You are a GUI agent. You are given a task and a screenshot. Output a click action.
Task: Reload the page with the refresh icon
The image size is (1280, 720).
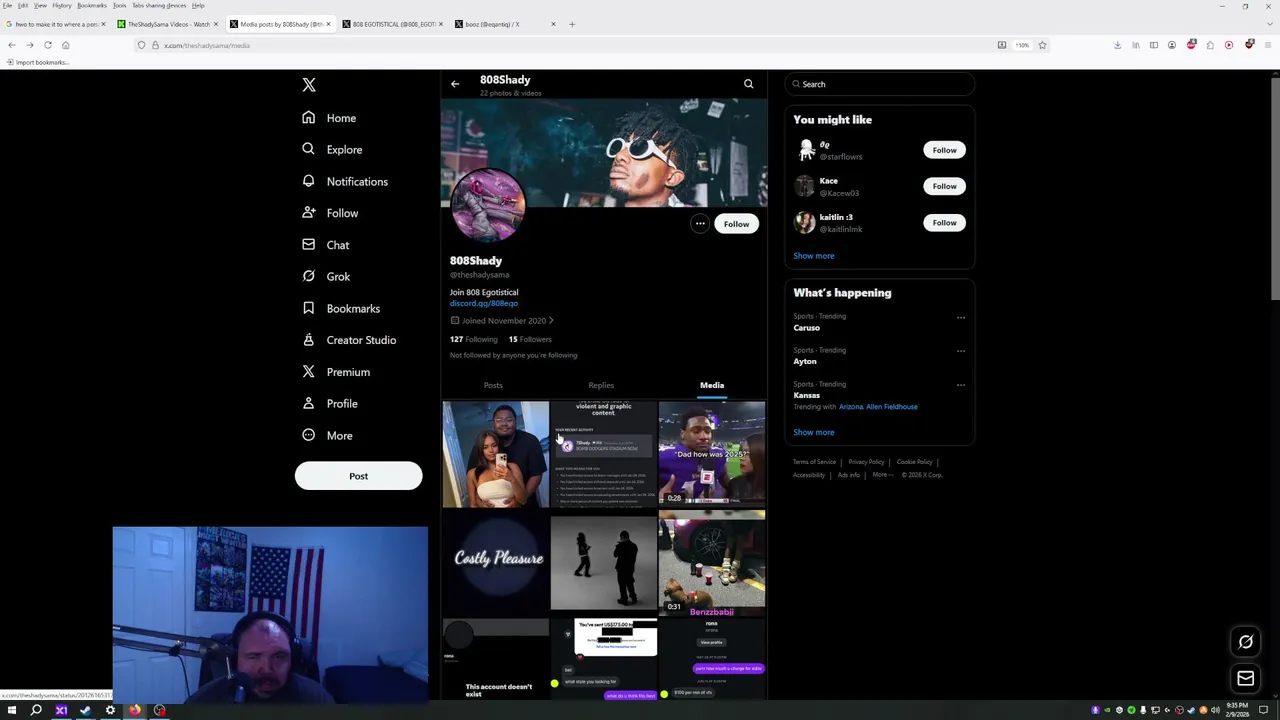pos(47,45)
